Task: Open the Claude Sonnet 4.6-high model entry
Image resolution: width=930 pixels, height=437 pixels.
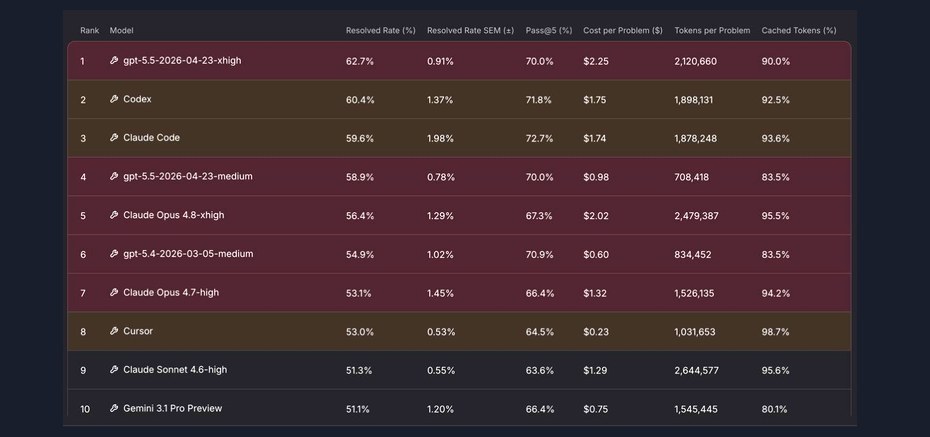Action: coord(175,369)
